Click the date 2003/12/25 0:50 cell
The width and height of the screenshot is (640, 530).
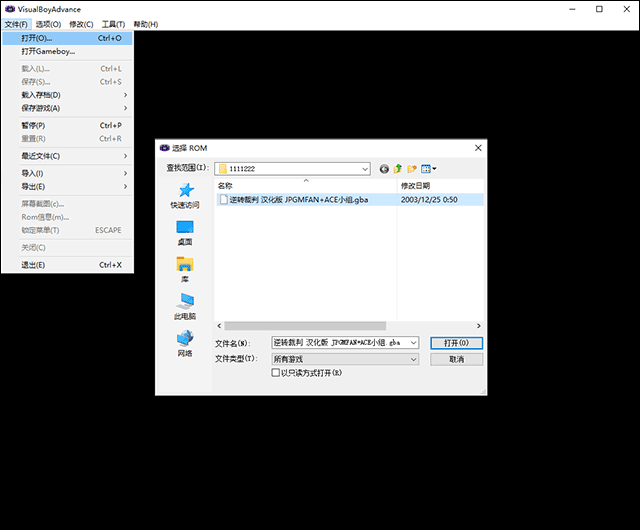tap(429, 200)
